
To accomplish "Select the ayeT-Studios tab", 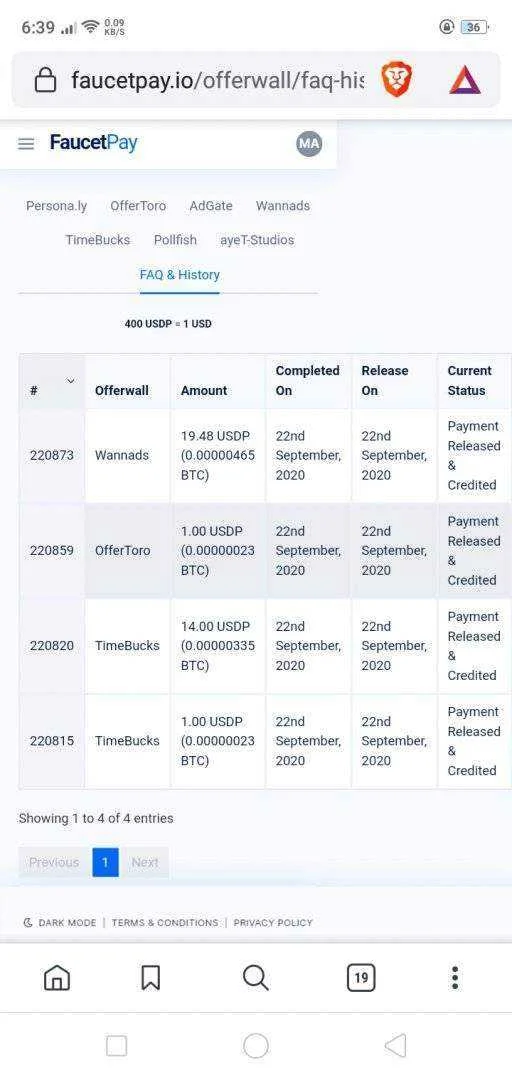I will pyautogui.click(x=257, y=240).
